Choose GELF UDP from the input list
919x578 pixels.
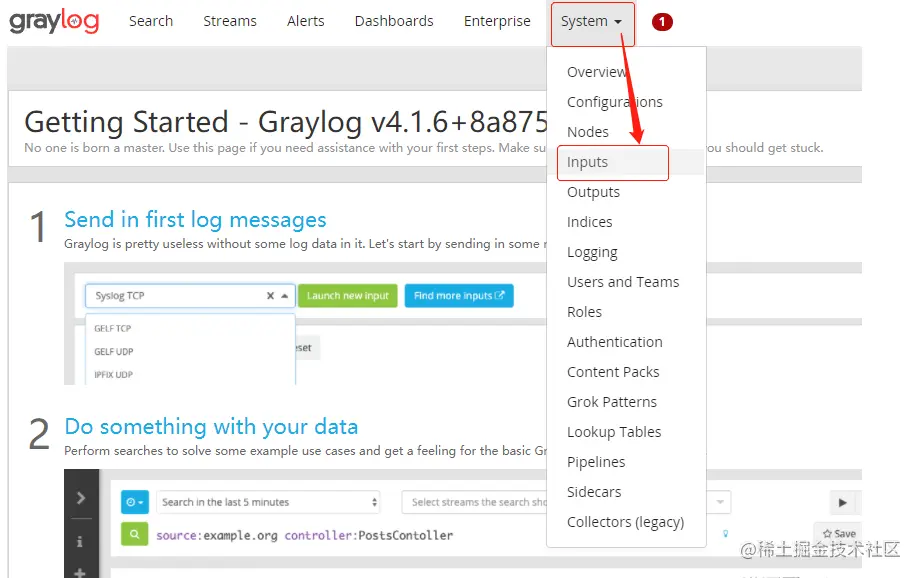pyautogui.click(x=114, y=351)
